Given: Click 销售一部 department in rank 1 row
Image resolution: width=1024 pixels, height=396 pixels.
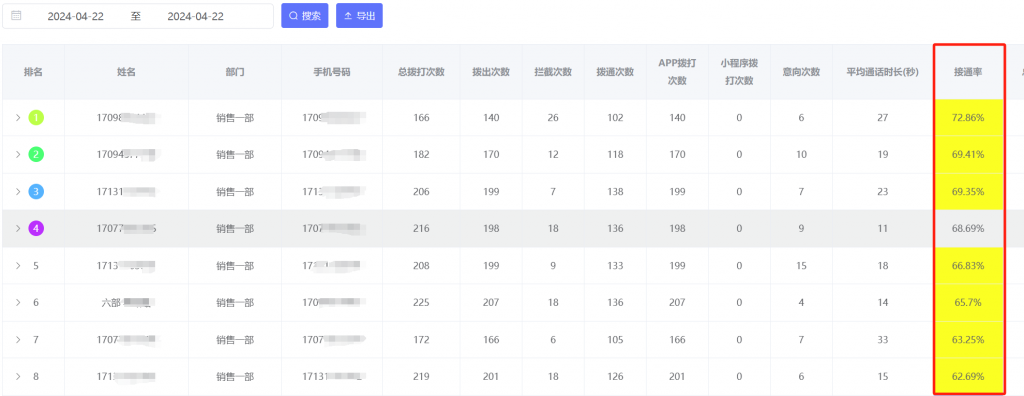Looking at the screenshot, I should (x=235, y=118).
